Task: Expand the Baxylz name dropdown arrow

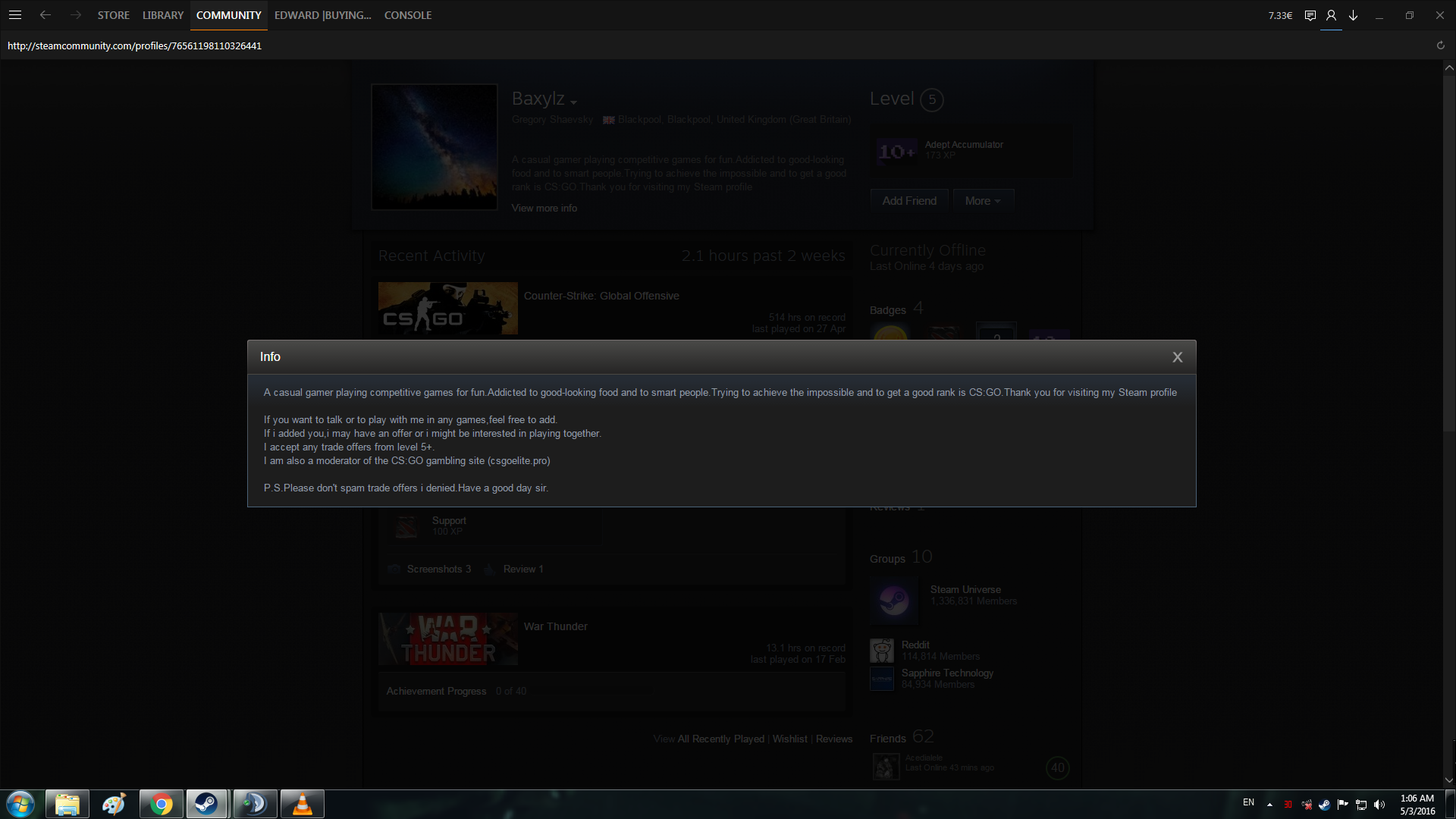Action: (x=574, y=102)
